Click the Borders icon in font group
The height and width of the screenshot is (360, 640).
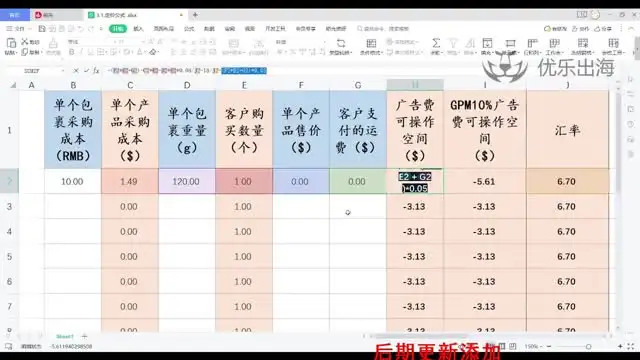tap(100, 52)
